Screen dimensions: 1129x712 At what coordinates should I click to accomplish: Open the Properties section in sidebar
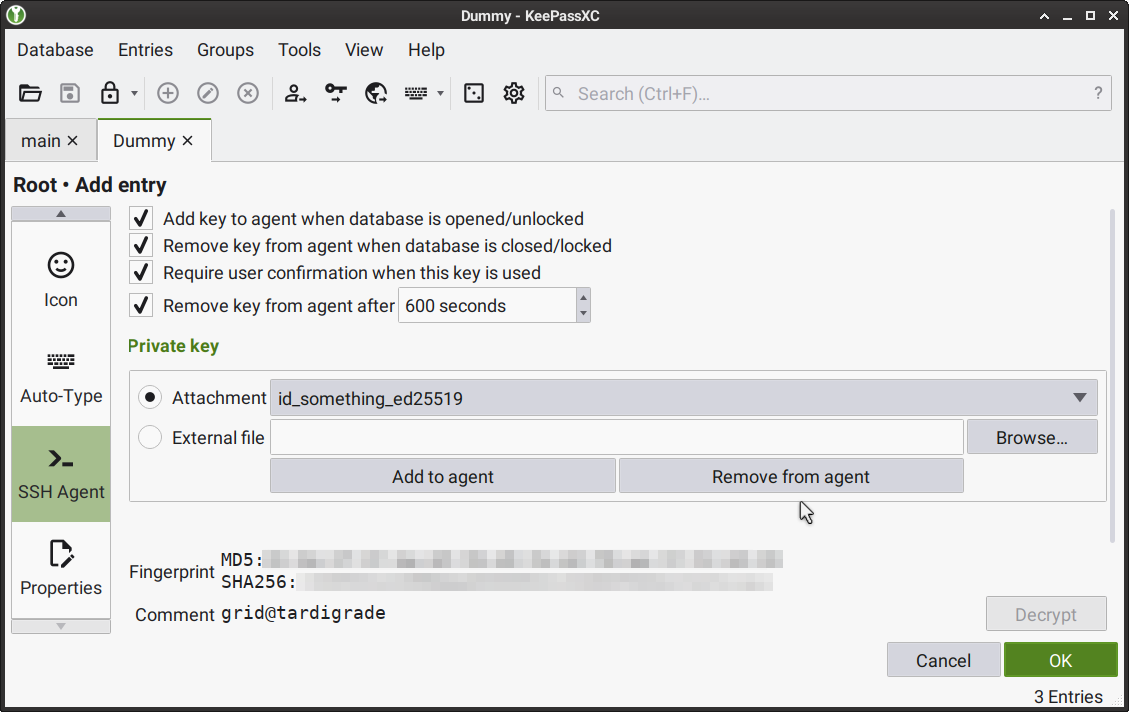[60, 567]
